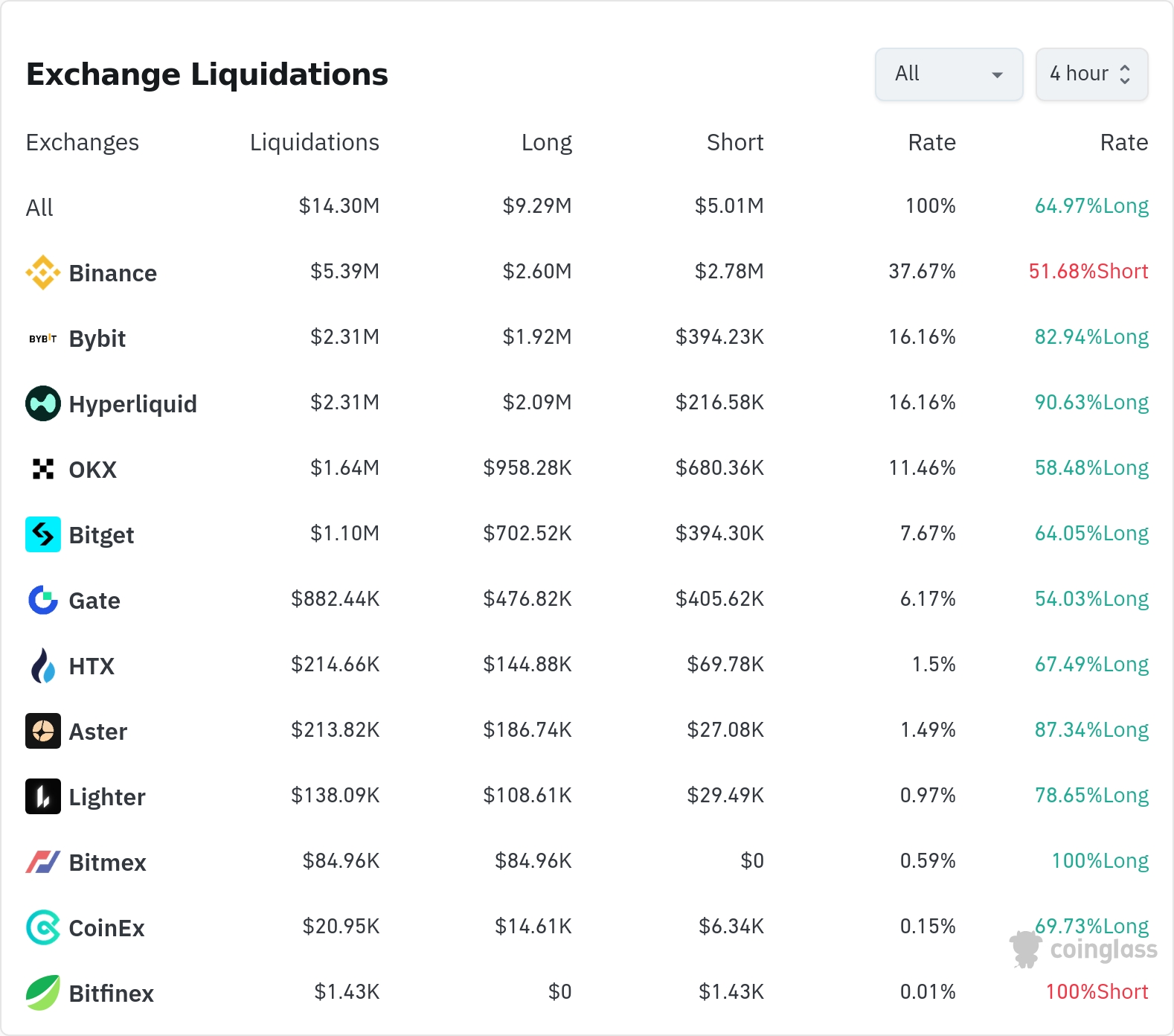The width and height of the screenshot is (1174, 1036).
Task: Click the Bybit logo icon
Action: (43, 339)
